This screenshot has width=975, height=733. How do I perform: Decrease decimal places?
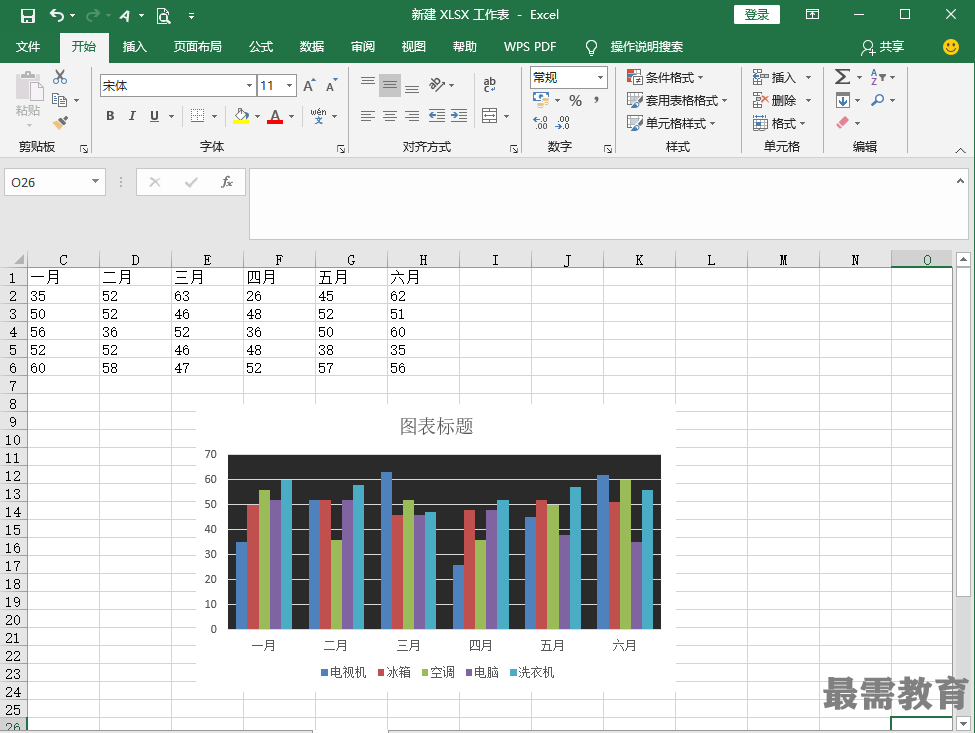tap(562, 123)
